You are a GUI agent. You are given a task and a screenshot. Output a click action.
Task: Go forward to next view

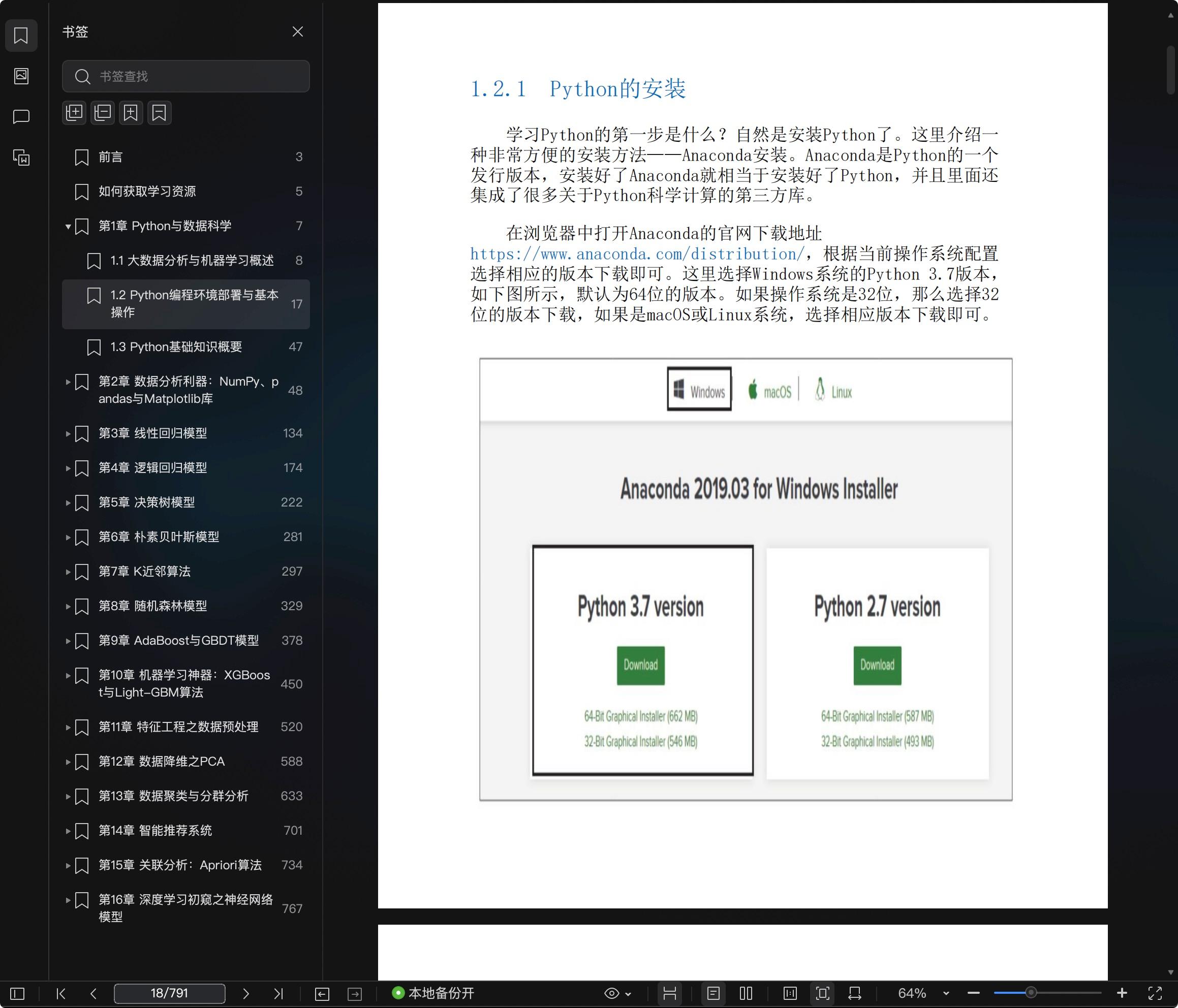pyautogui.click(x=355, y=993)
